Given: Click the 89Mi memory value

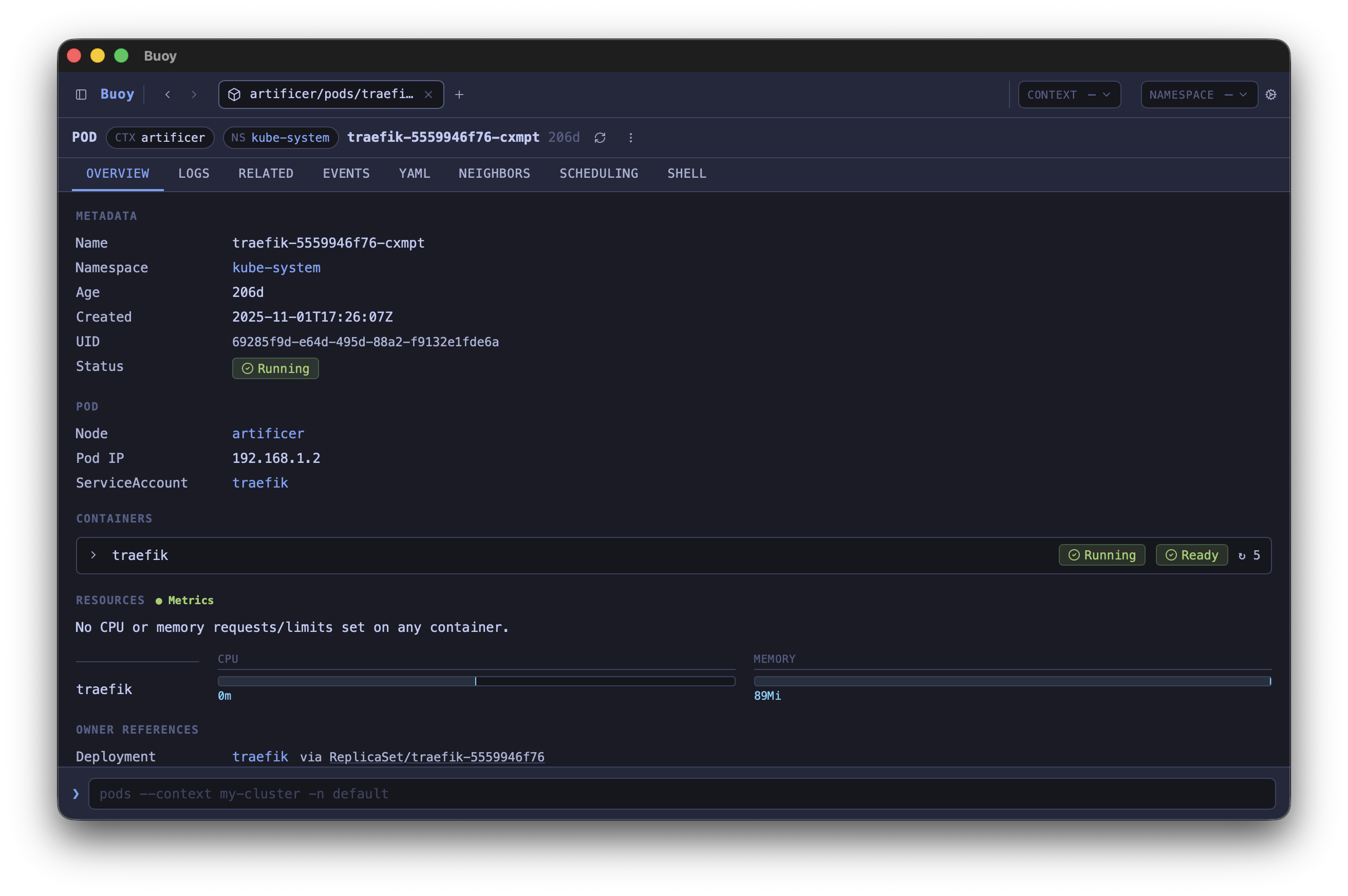Looking at the screenshot, I should tap(767, 696).
